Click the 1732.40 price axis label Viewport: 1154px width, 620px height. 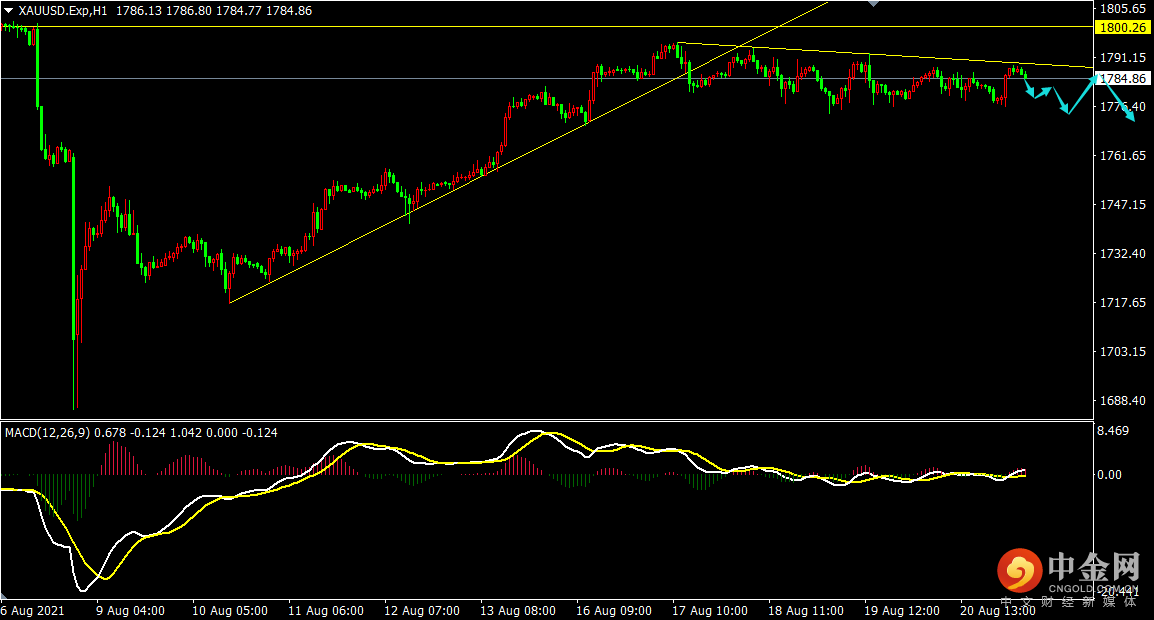click(x=1122, y=253)
